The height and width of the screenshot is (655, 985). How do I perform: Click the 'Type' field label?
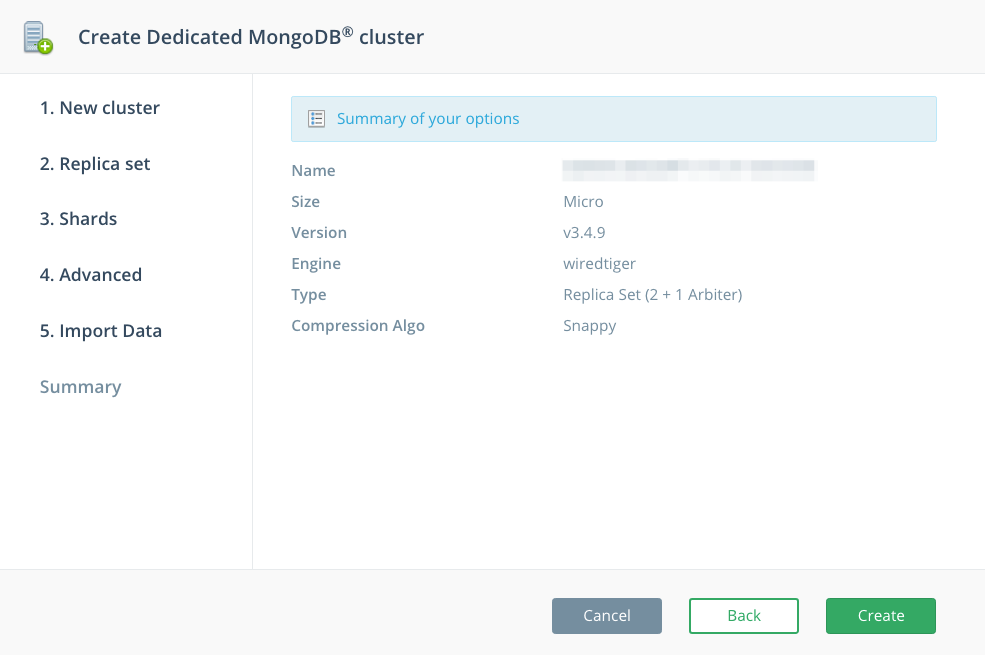(x=308, y=295)
